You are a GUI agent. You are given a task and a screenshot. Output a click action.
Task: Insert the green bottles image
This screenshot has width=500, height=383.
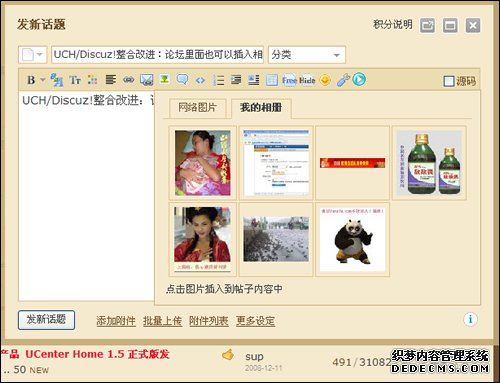pos(429,163)
